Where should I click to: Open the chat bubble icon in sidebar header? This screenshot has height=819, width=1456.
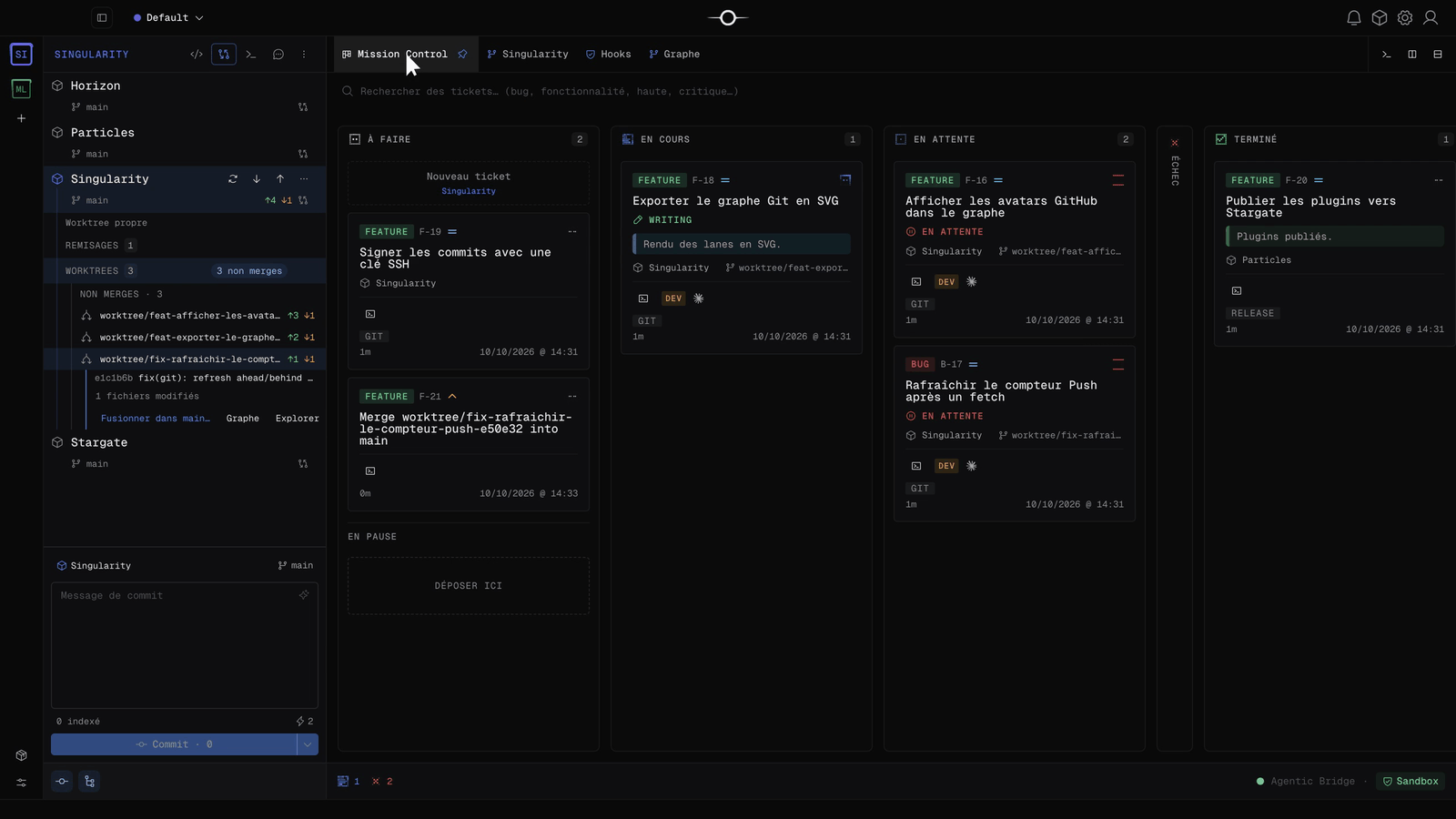pyautogui.click(x=278, y=55)
